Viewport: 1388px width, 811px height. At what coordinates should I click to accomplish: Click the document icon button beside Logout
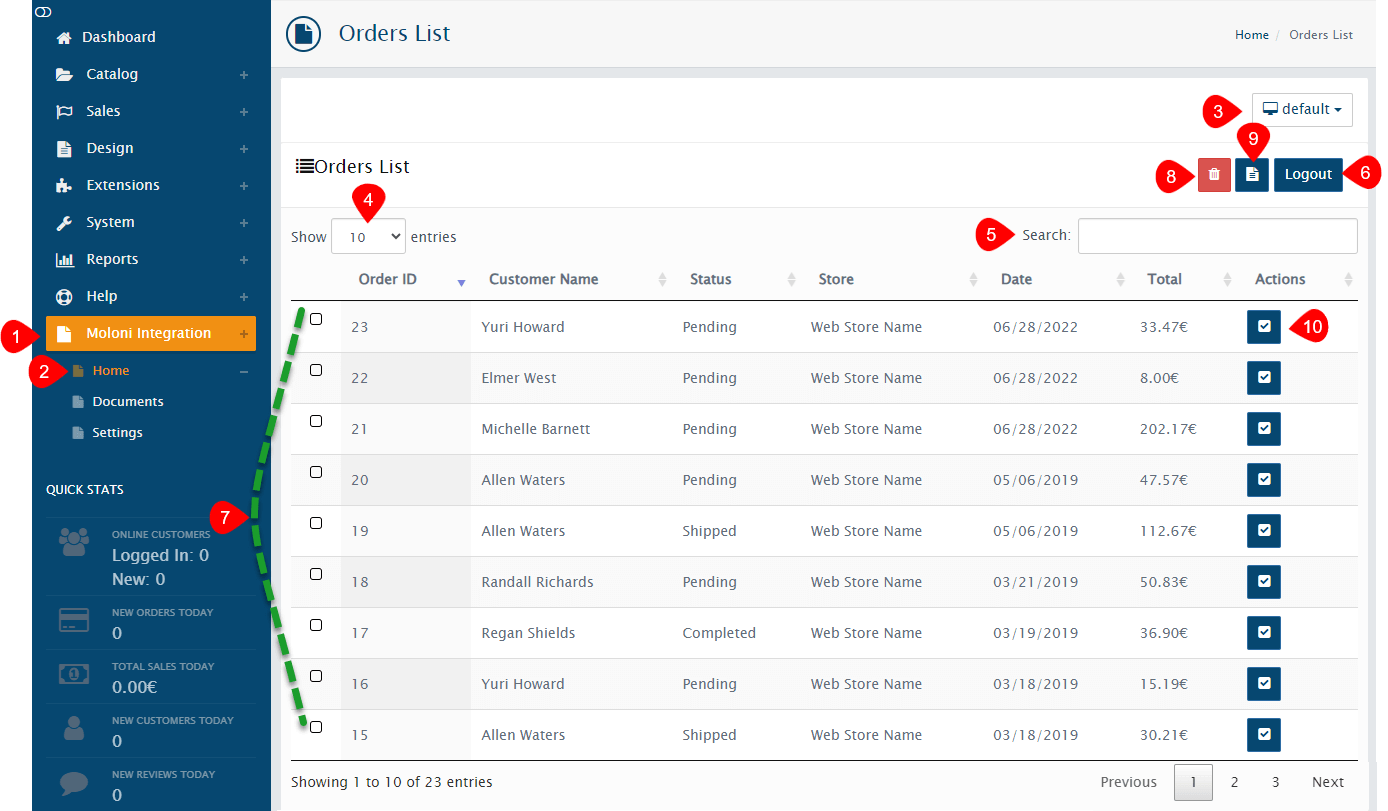click(1251, 174)
